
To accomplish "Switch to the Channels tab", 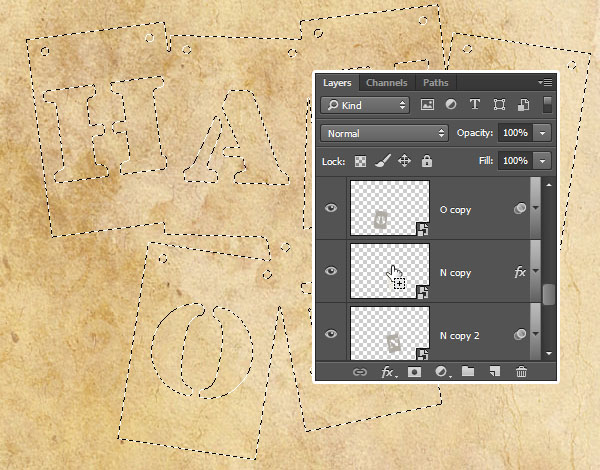I will tap(386, 83).
